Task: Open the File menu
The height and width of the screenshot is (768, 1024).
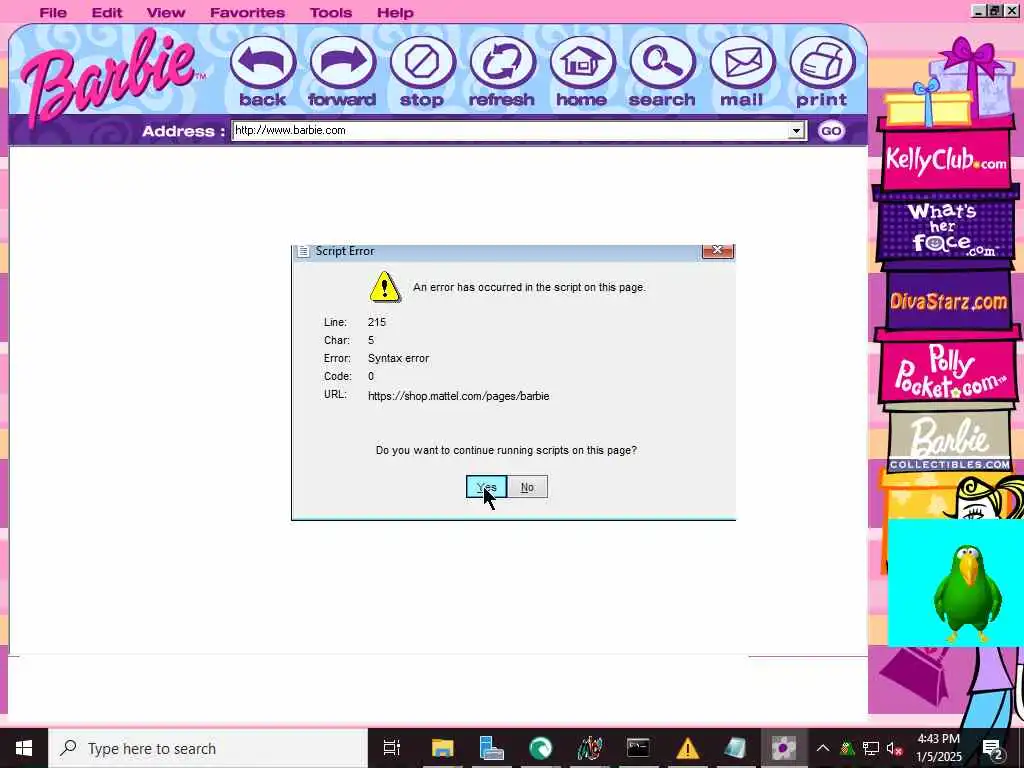Action: [x=53, y=12]
